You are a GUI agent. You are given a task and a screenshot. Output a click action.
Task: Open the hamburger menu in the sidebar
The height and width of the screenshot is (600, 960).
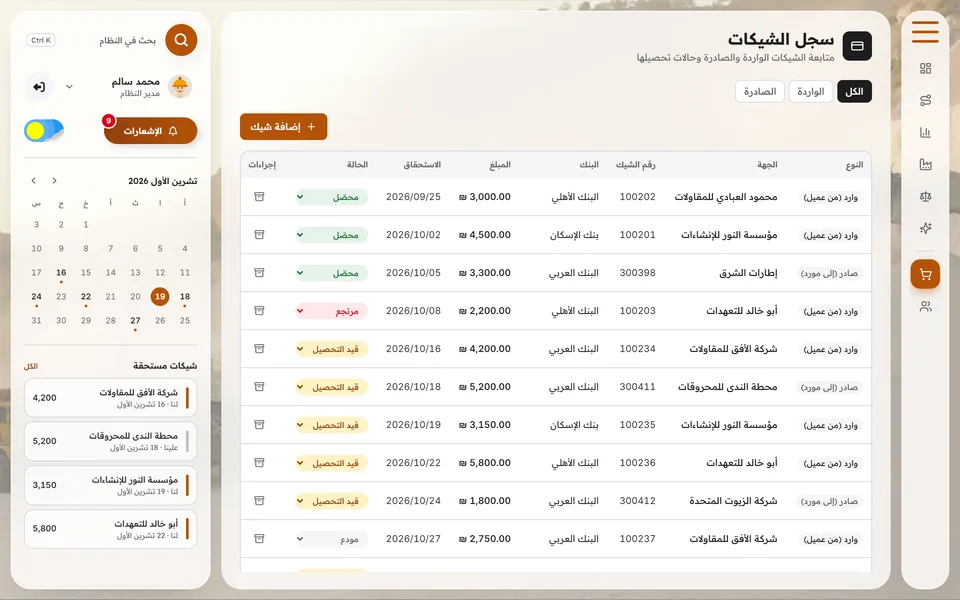click(x=925, y=32)
